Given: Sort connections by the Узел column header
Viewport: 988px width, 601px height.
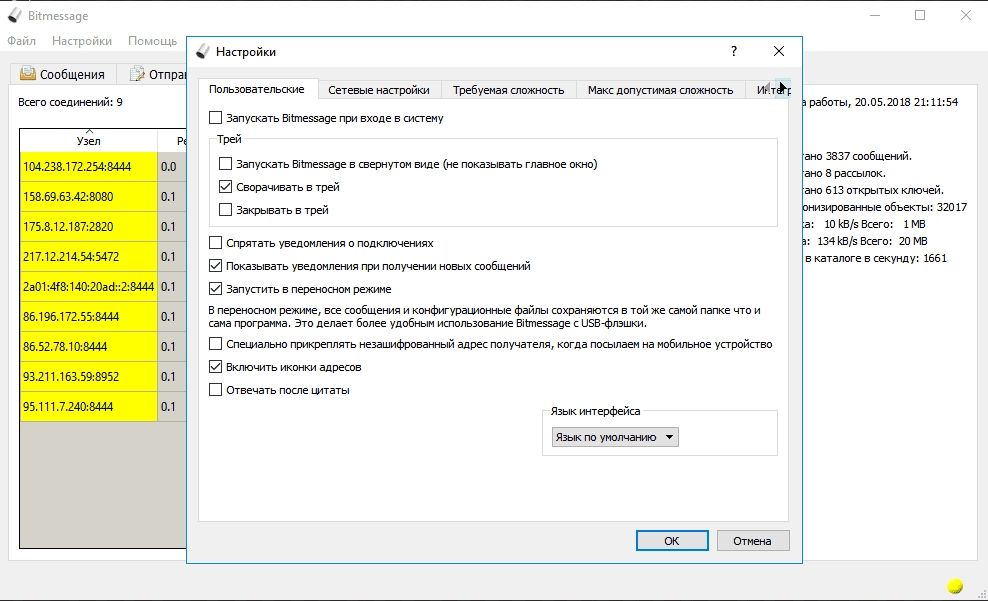Looking at the screenshot, I should click(89, 140).
